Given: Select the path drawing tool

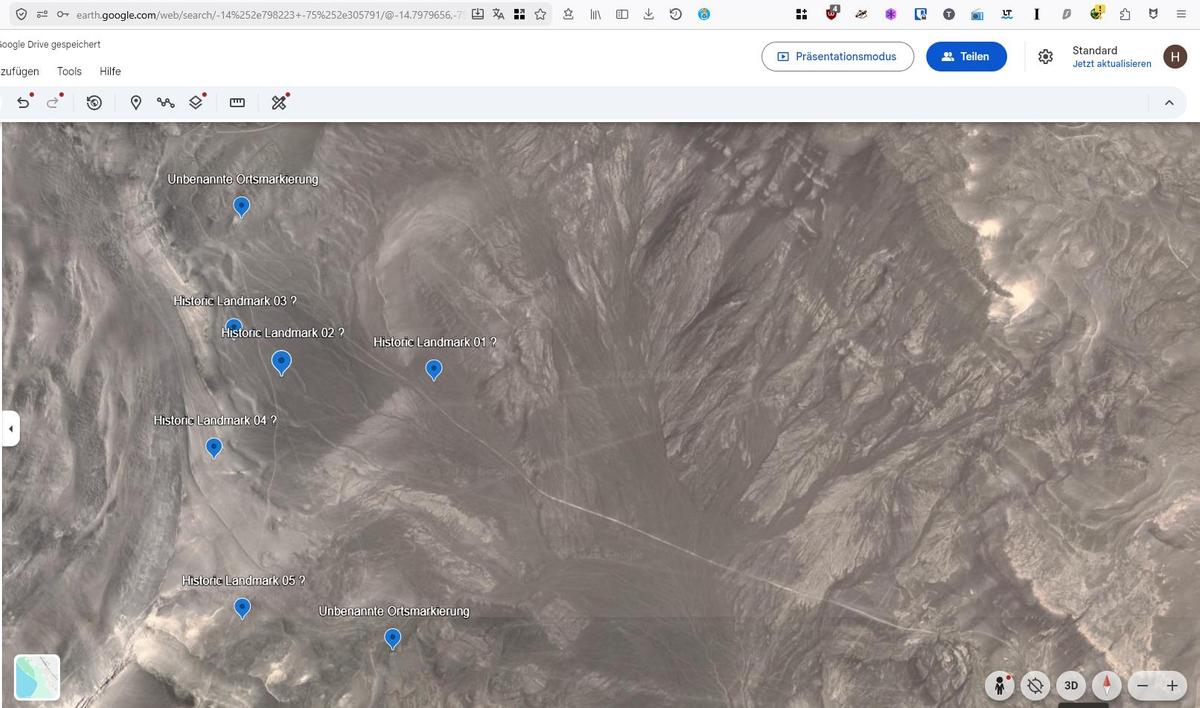Looking at the screenshot, I should 166,102.
